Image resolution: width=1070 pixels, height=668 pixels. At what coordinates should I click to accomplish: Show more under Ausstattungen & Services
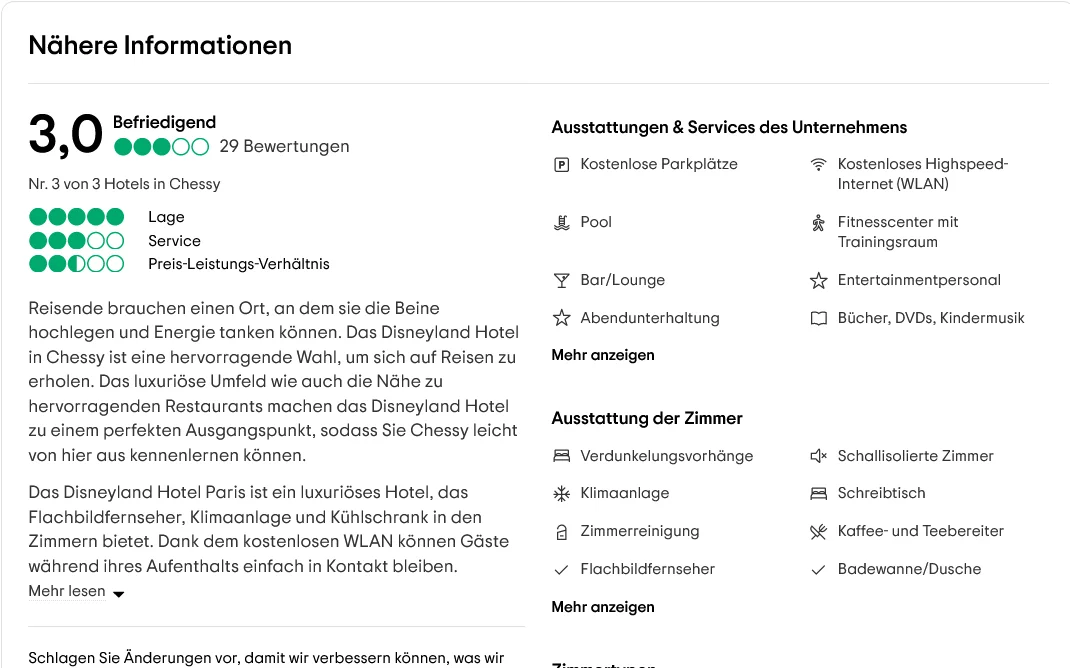(x=603, y=355)
